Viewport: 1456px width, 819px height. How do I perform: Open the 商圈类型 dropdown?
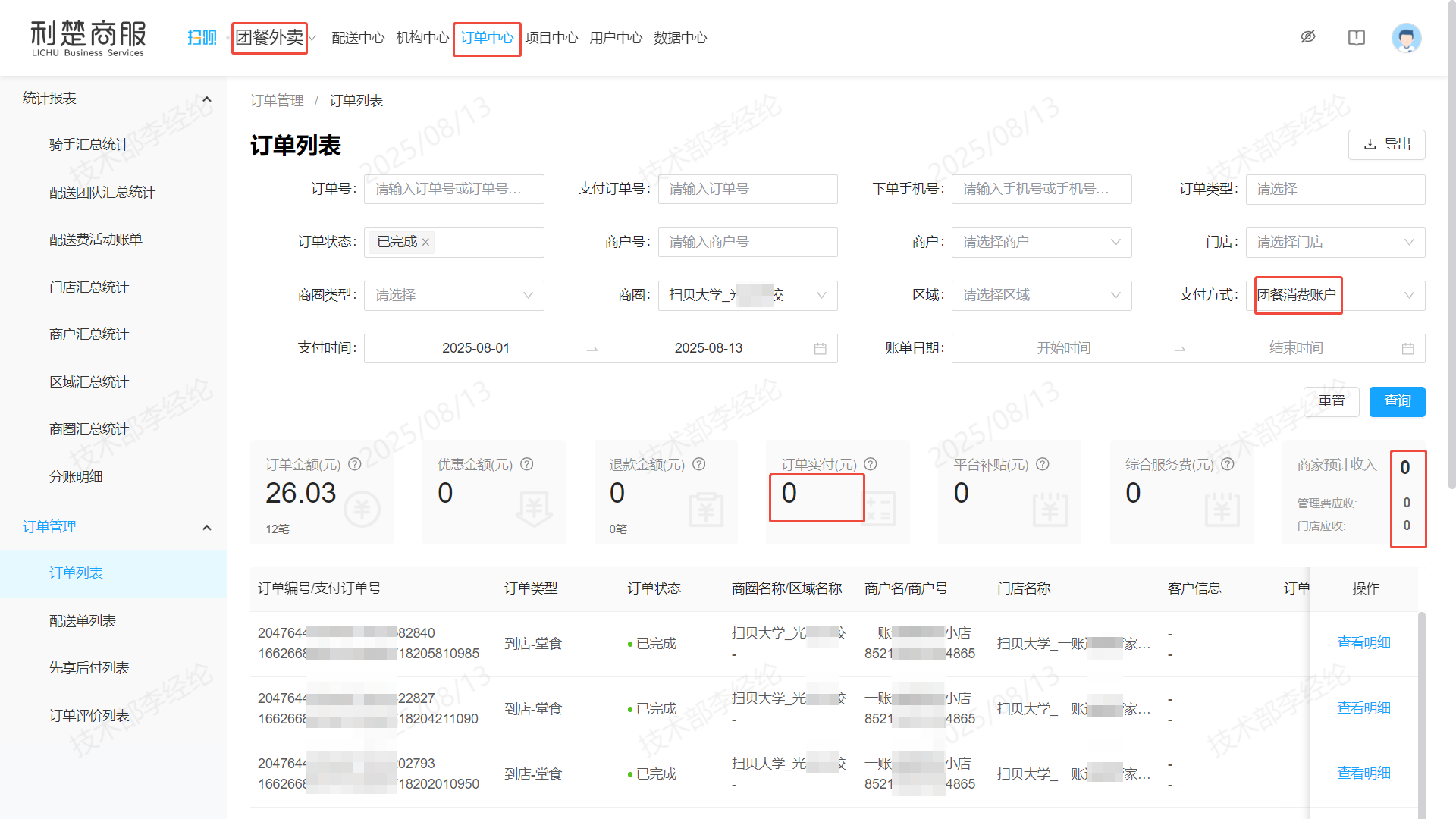point(453,296)
